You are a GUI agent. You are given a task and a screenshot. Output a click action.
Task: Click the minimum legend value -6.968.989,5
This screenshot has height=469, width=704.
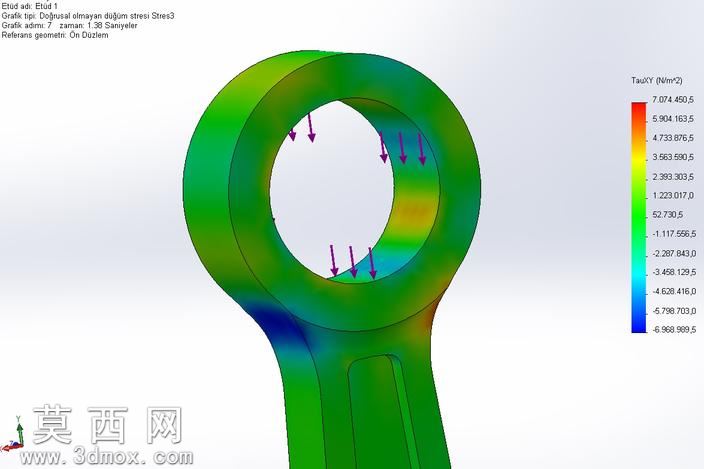tap(673, 329)
